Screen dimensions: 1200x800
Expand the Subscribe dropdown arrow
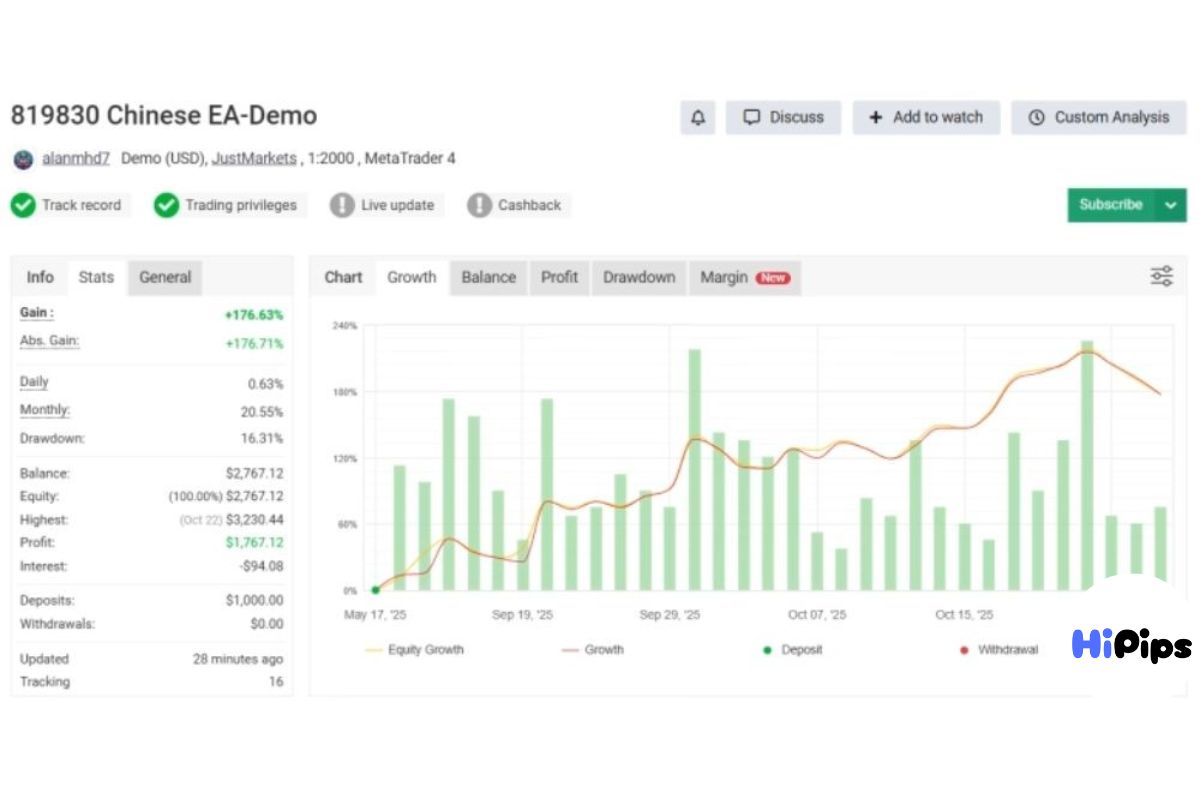coord(1171,205)
